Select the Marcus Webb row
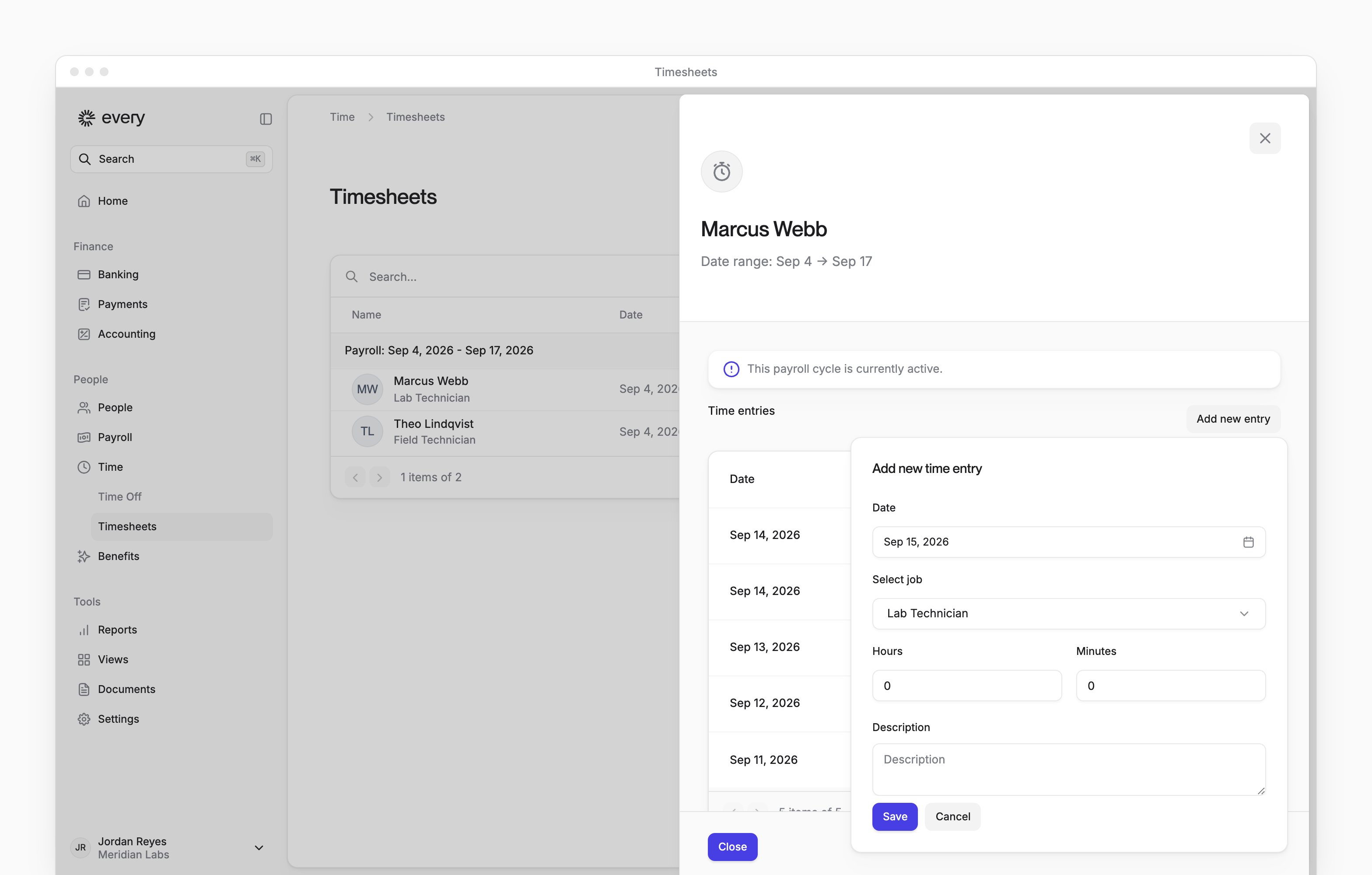Screen dimensions: 1372x875 coord(505,389)
